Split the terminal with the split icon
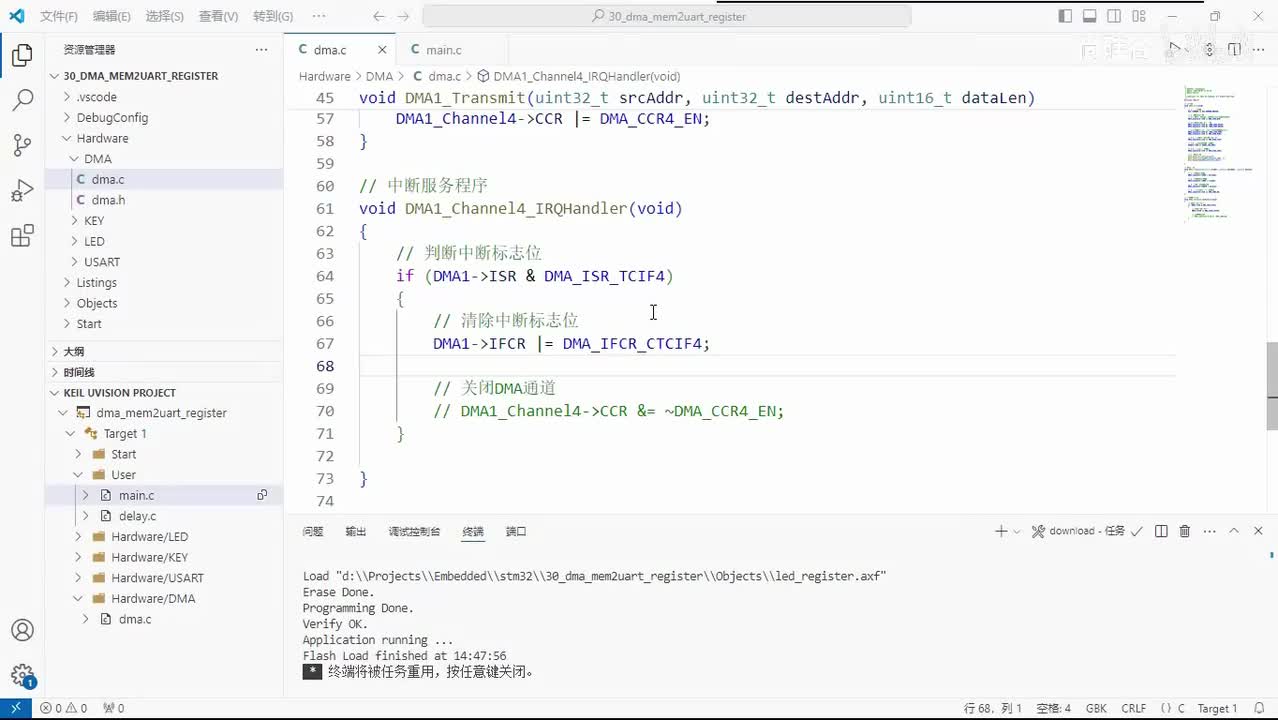The image size is (1278, 720). (1161, 531)
